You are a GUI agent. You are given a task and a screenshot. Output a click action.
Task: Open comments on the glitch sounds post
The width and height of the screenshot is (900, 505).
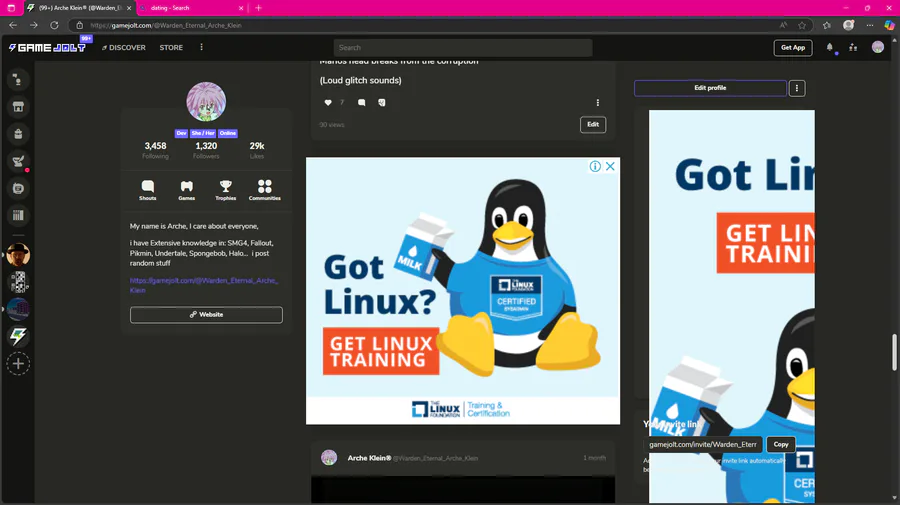[362, 103]
